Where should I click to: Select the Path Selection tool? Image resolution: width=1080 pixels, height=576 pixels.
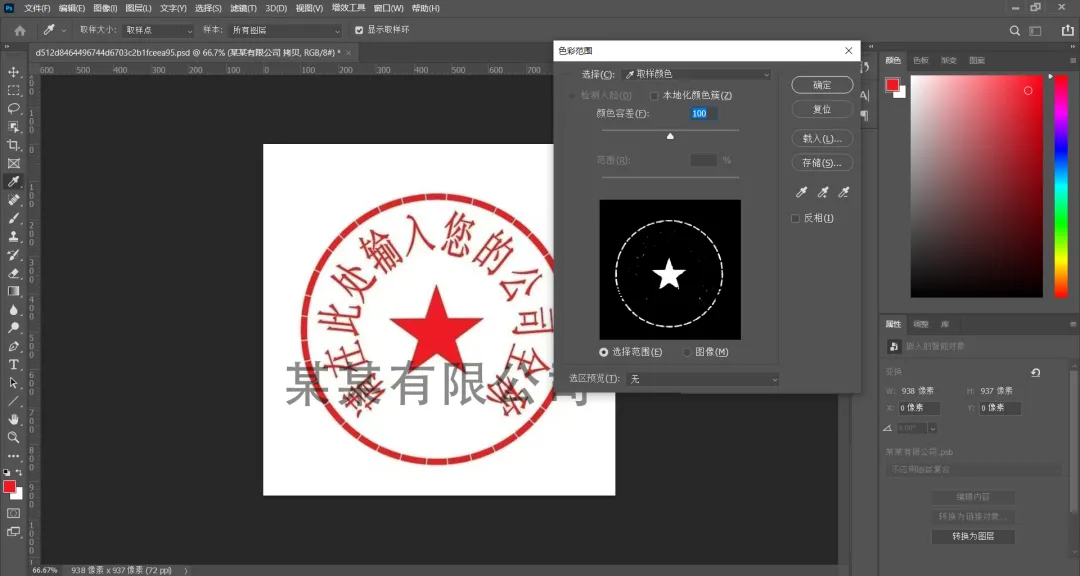point(13,382)
